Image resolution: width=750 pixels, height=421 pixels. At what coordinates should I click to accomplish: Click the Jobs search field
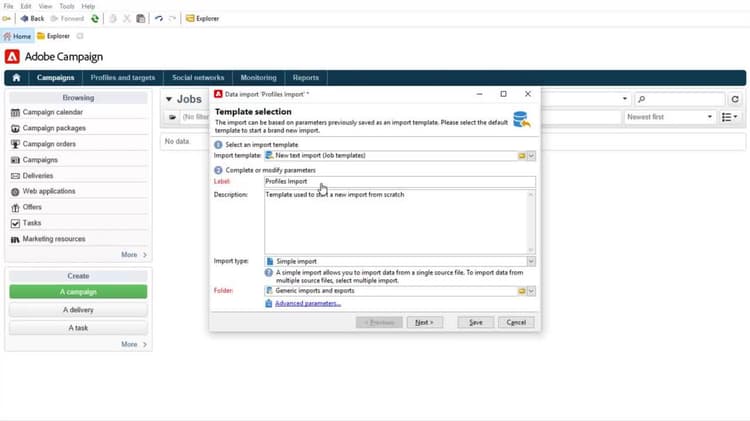point(680,99)
